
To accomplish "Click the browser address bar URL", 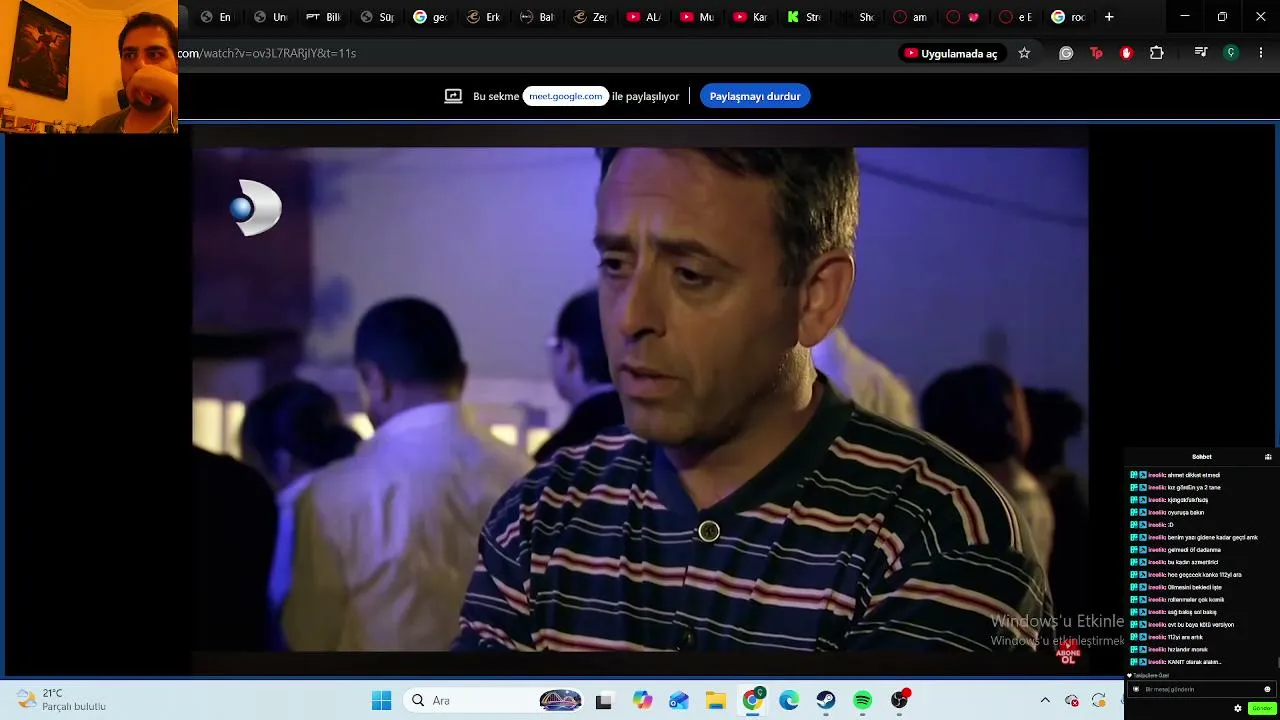I will tap(267, 53).
